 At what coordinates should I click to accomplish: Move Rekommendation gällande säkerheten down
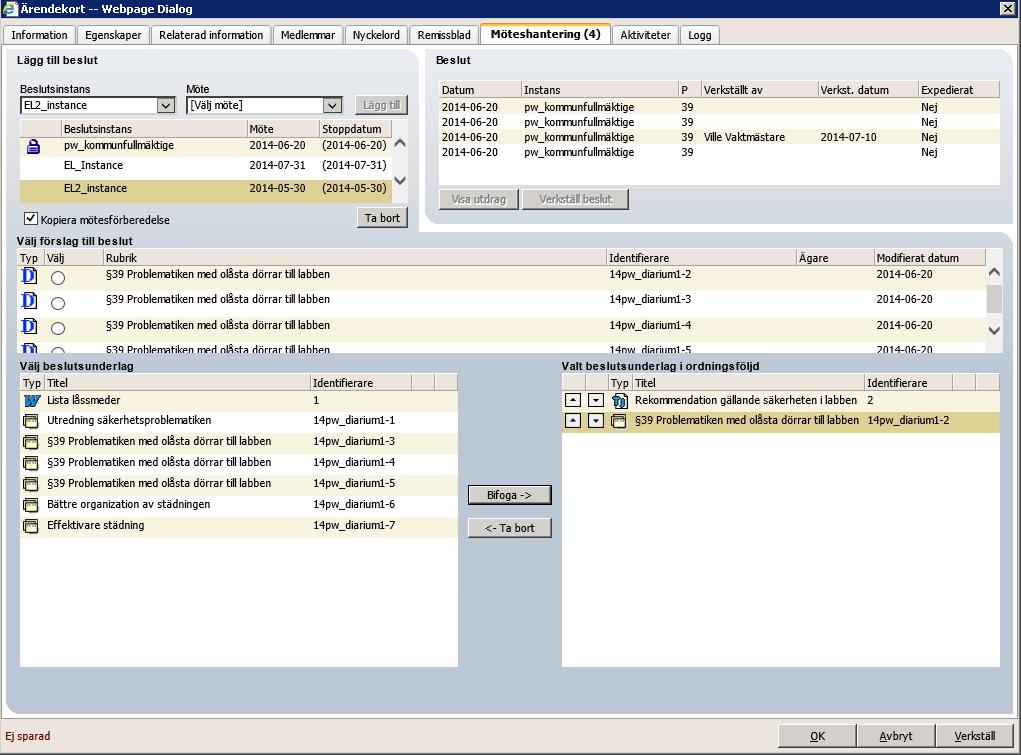point(596,401)
